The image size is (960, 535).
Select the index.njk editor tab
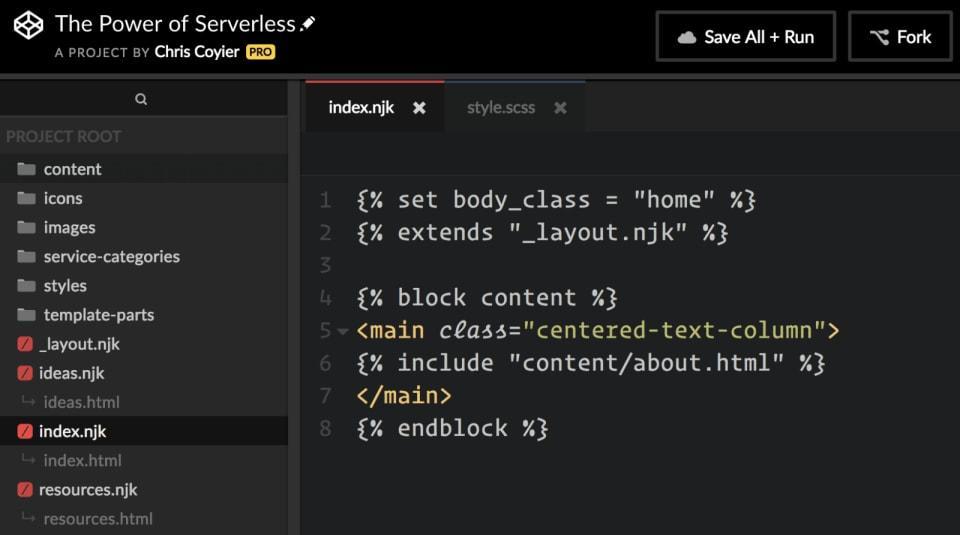point(361,108)
